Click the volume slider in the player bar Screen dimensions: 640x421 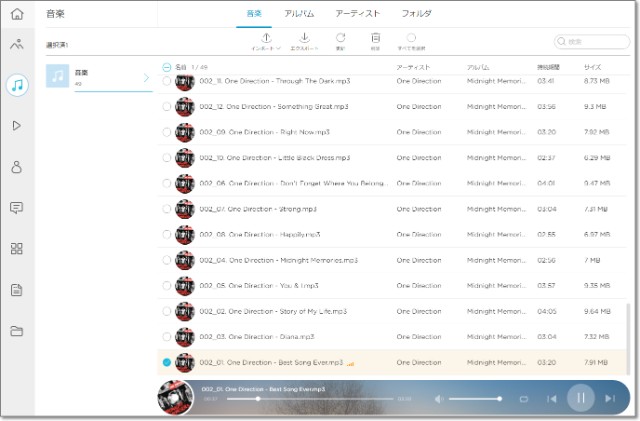[x=475, y=399]
